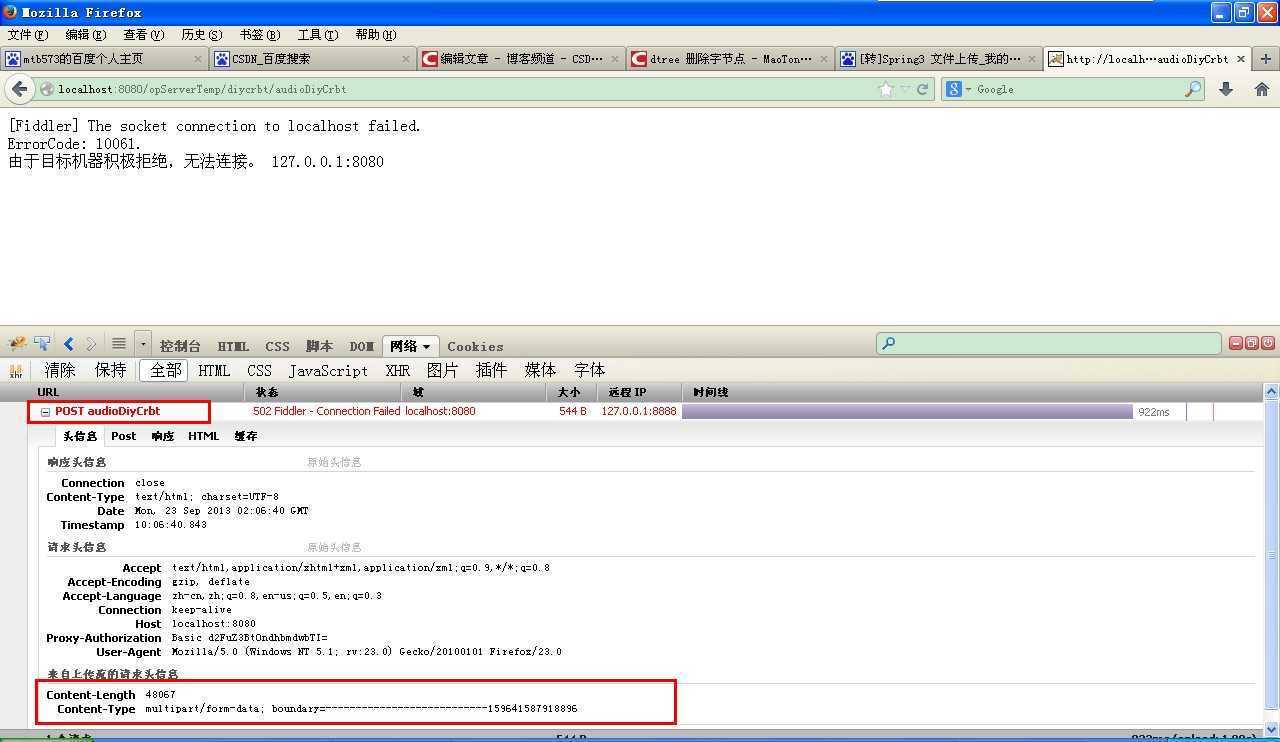Screen dimensions: 1280x742
Task: Go back in Firebug panel history
Action: tap(68, 344)
